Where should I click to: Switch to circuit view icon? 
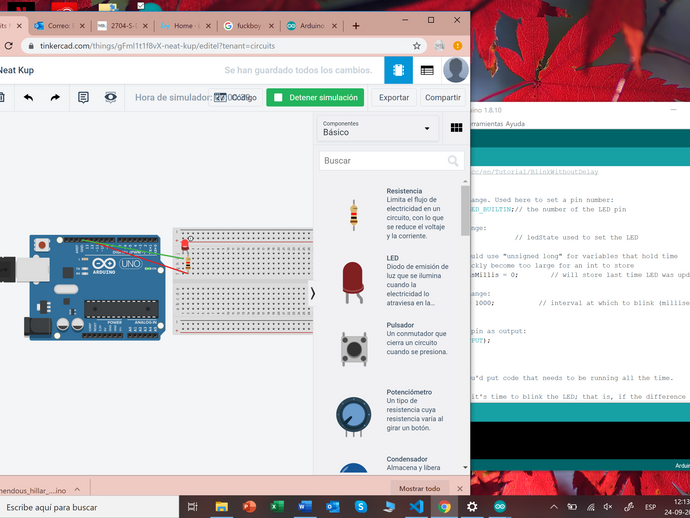click(x=398, y=70)
